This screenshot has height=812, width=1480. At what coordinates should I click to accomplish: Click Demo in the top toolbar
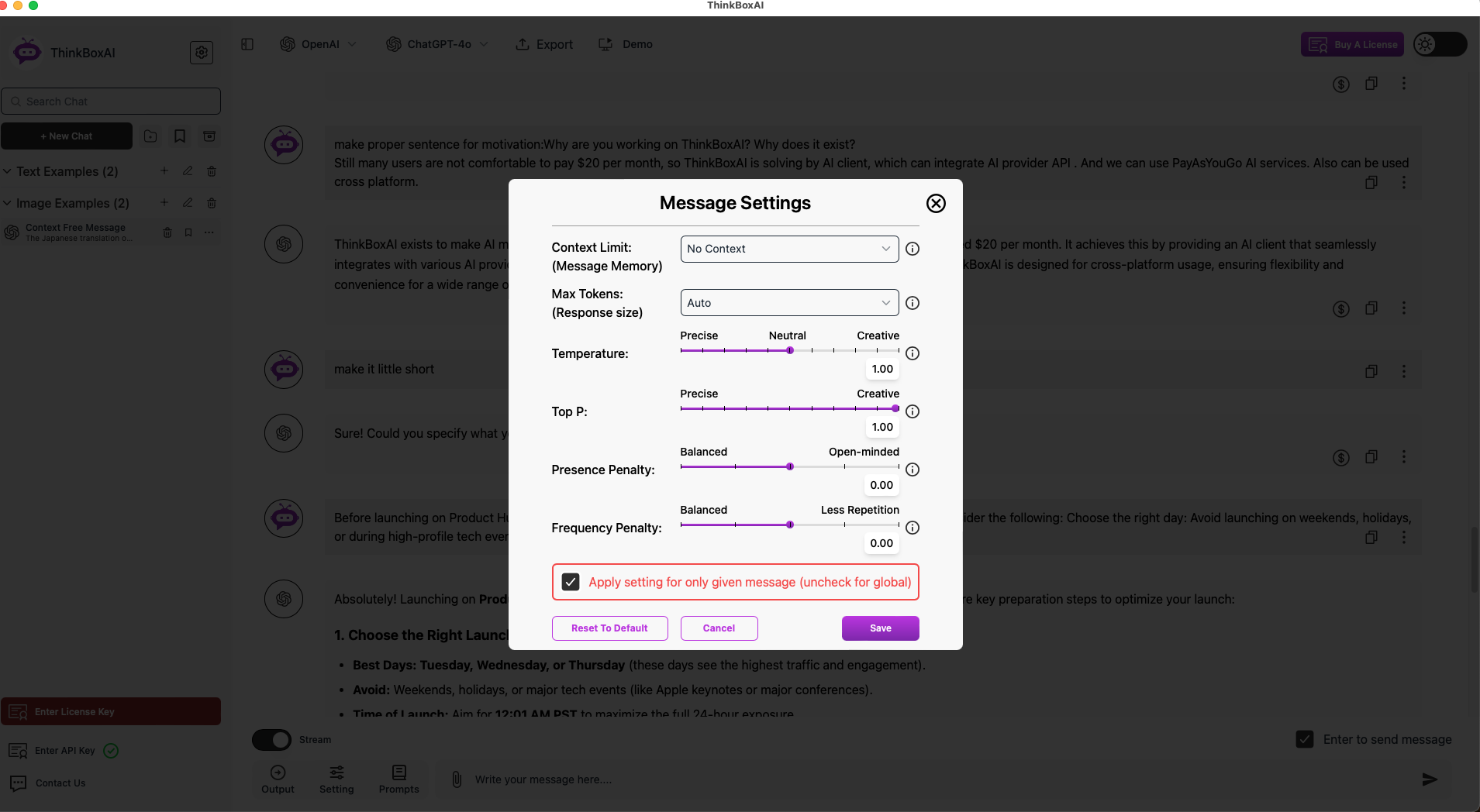(626, 44)
